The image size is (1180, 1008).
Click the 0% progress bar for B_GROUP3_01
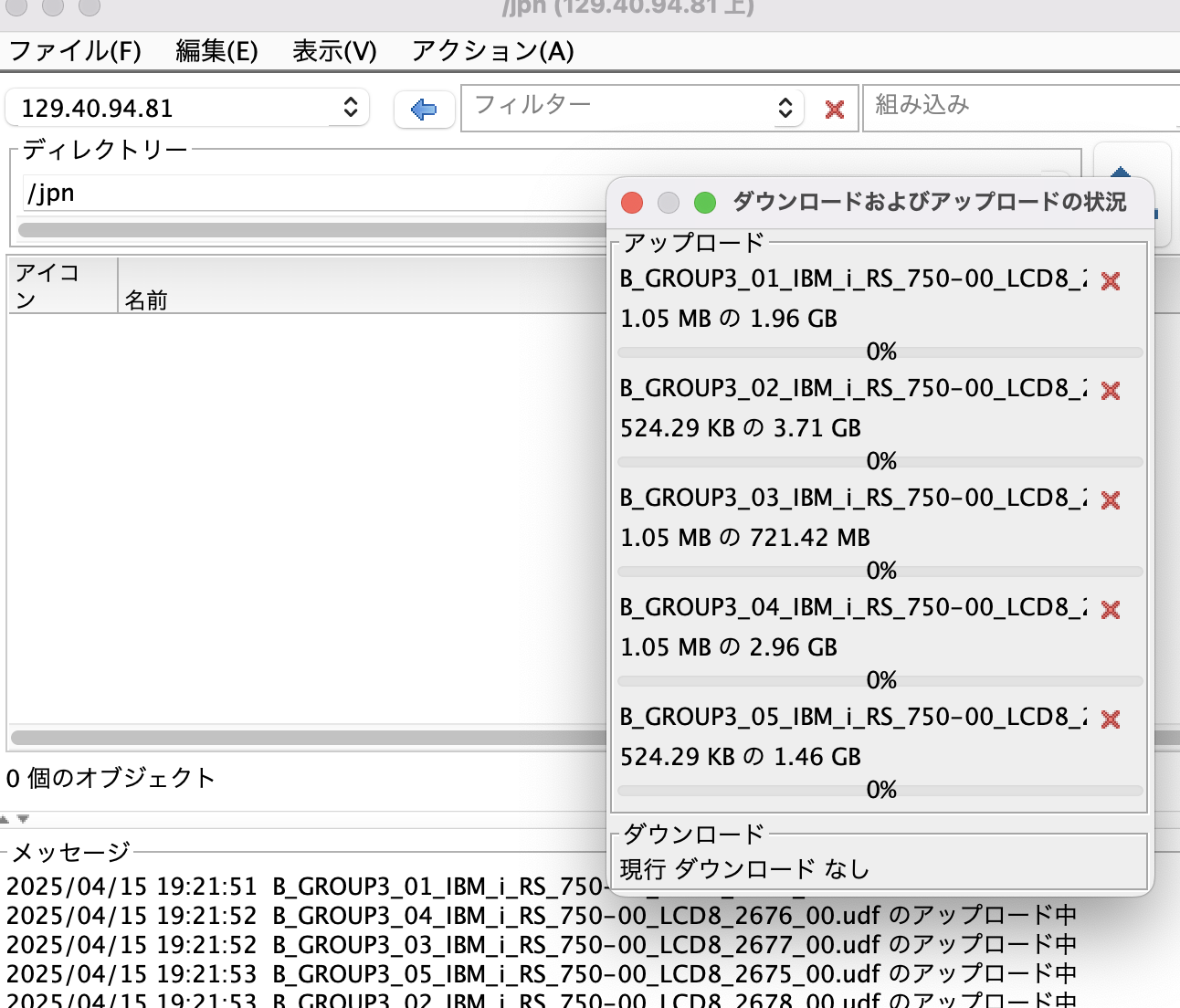click(x=880, y=352)
